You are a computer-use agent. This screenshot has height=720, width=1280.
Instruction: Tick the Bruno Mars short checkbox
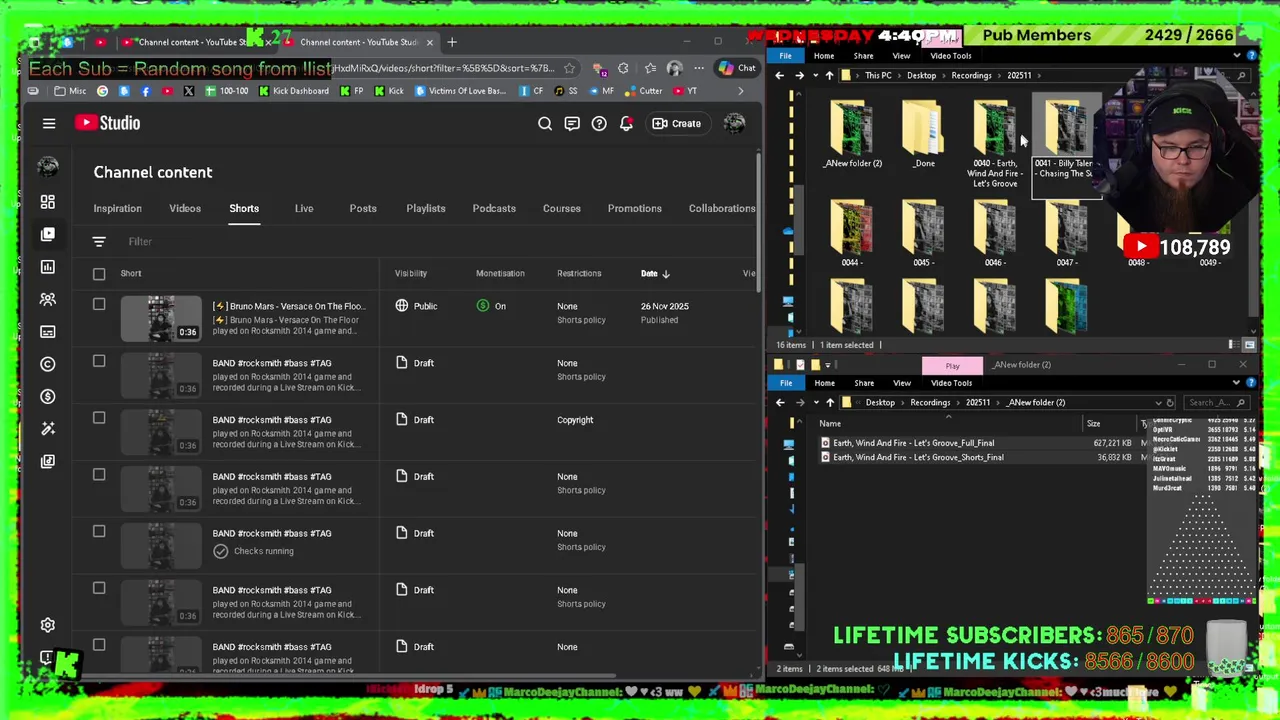[99, 304]
